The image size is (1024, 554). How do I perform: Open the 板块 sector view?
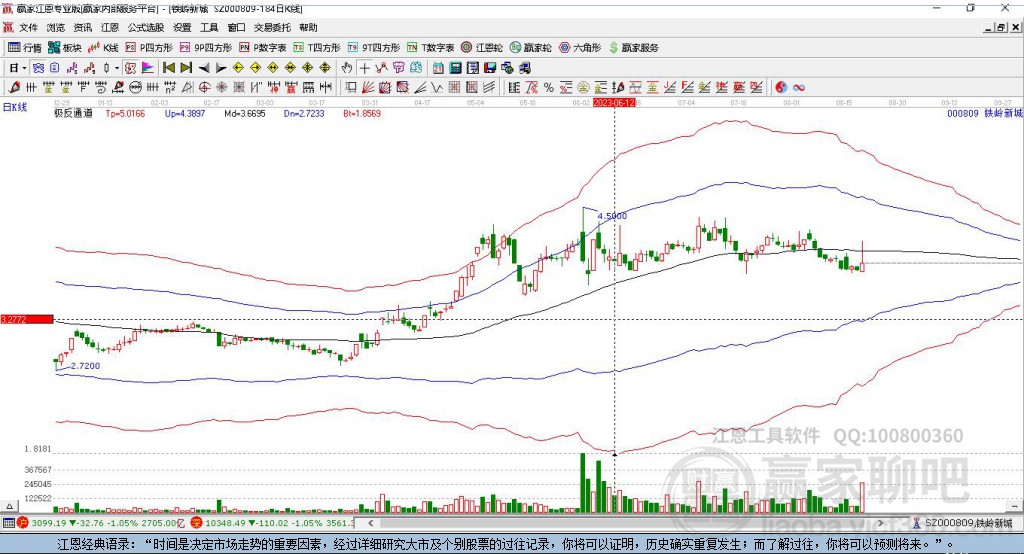click(65, 48)
